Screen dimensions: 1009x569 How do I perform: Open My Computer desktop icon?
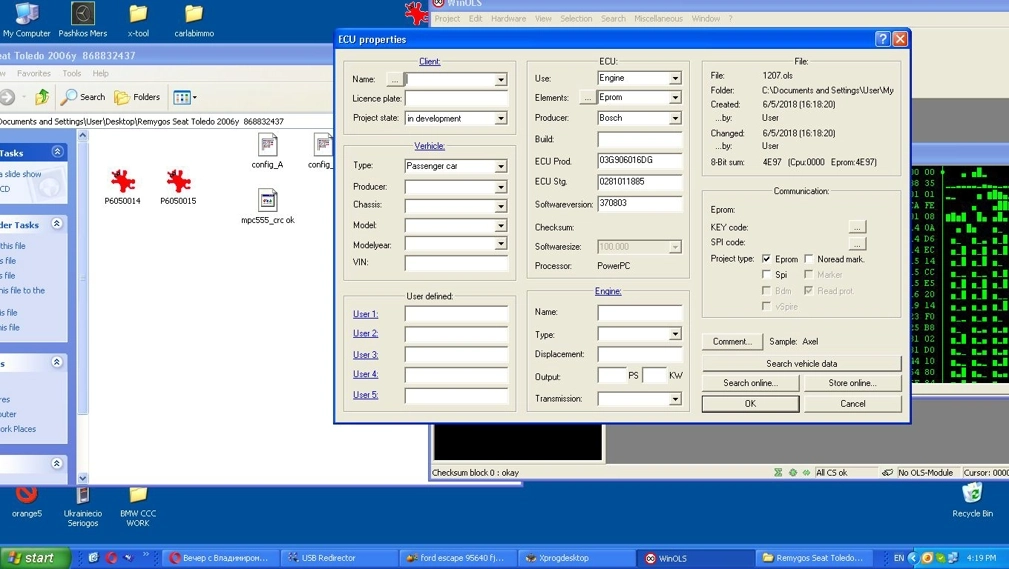(26, 19)
